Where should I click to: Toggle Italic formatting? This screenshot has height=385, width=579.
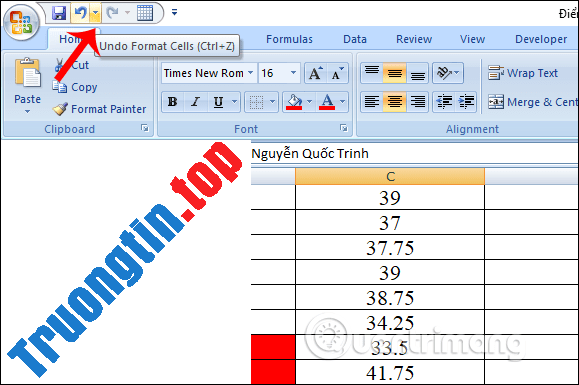(195, 102)
